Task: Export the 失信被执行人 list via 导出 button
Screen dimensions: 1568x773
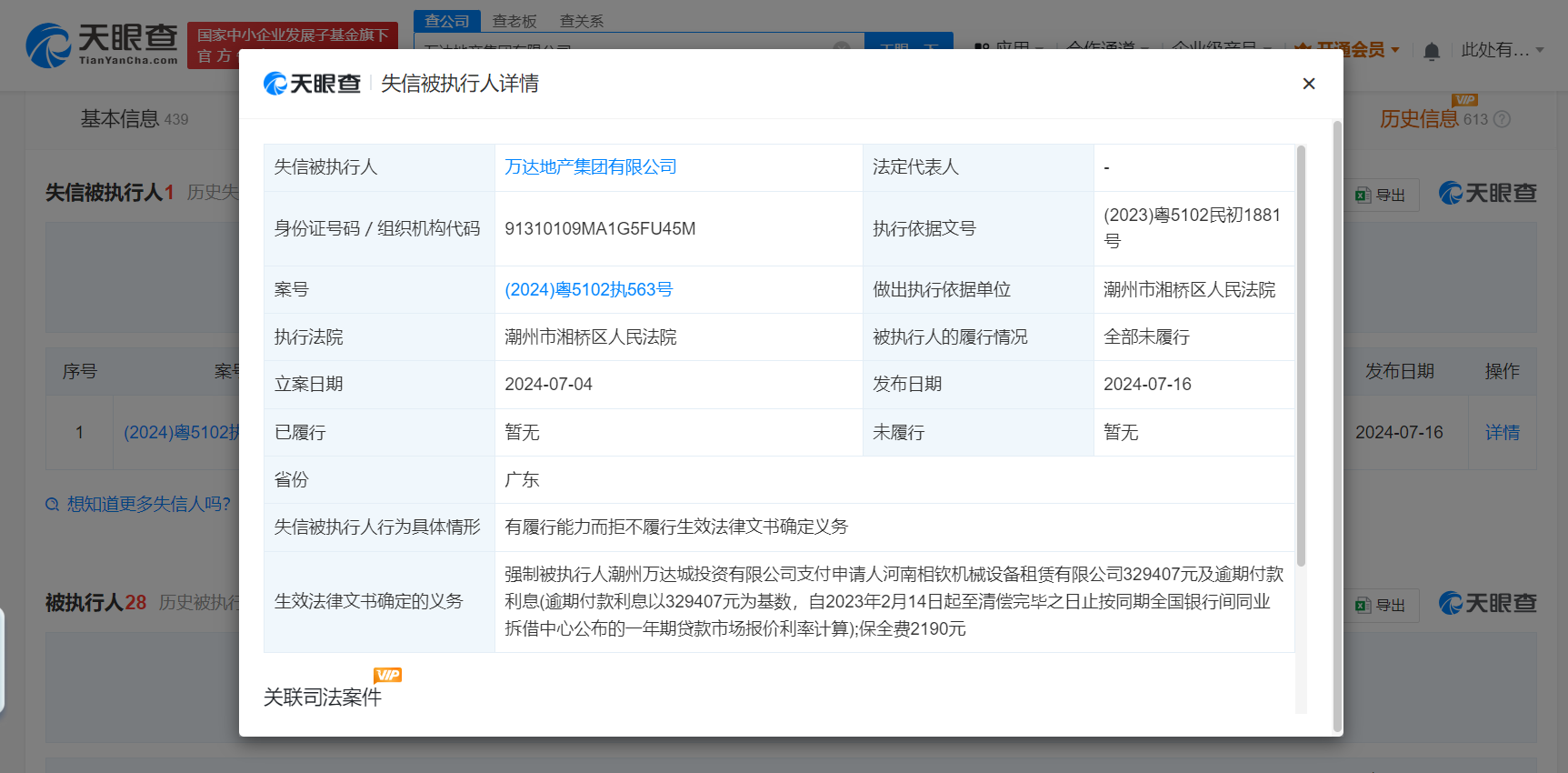Action: pos(1381,195)
